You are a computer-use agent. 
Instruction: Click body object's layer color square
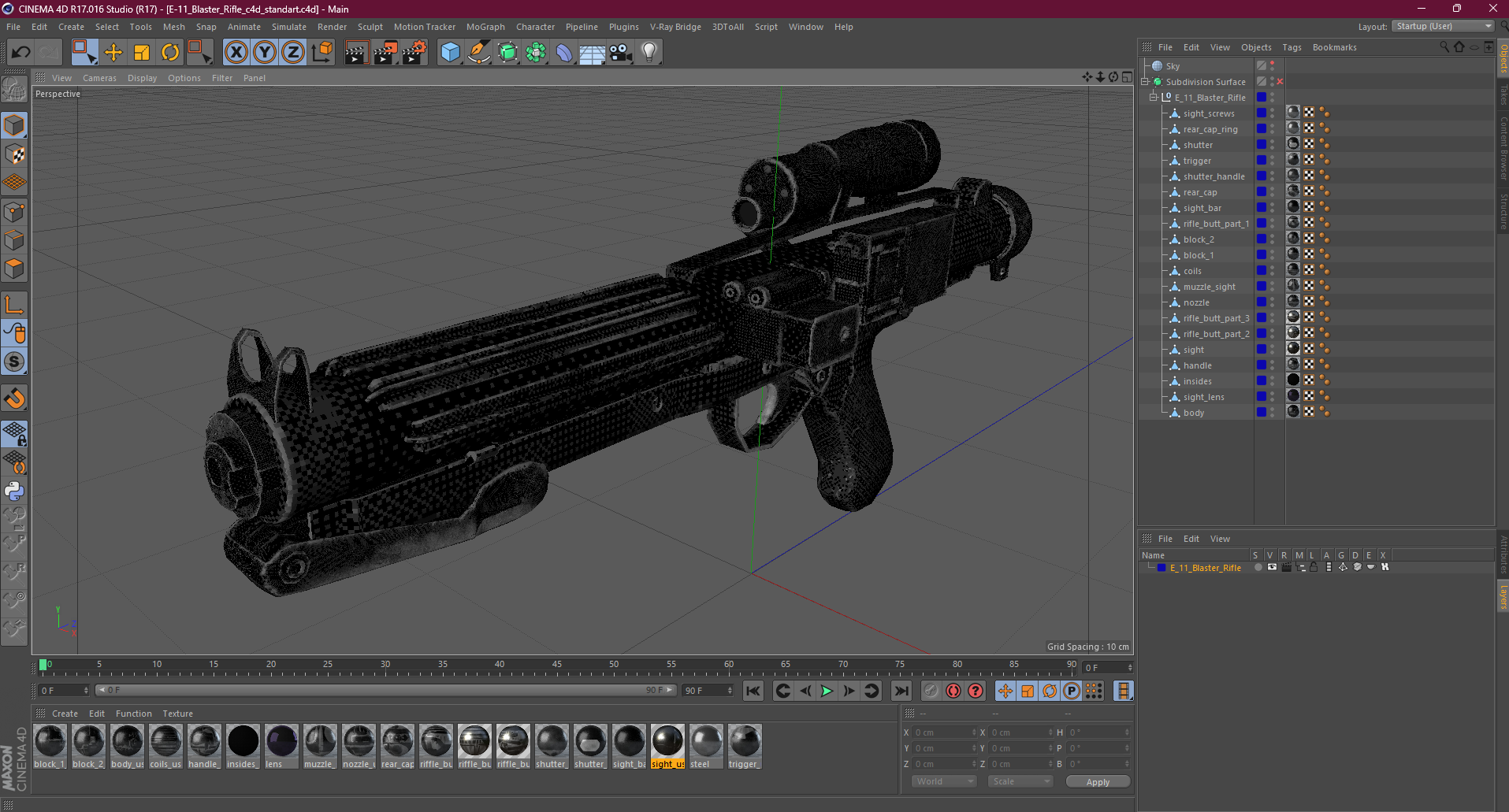(1261, 412)
